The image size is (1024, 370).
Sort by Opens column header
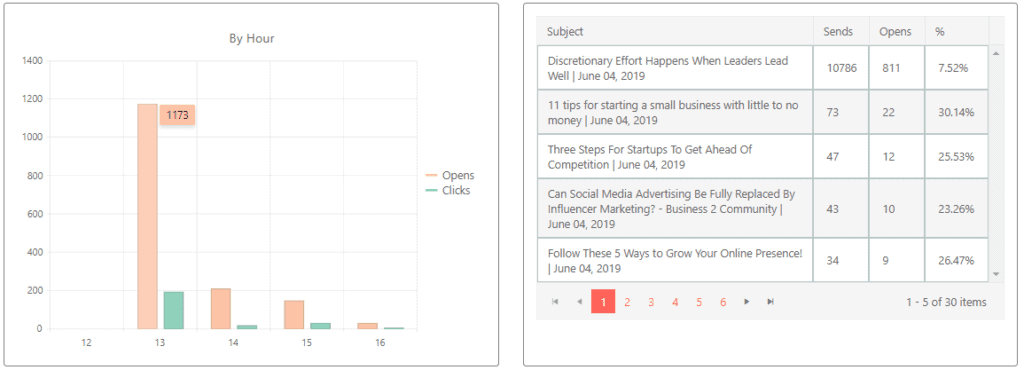pos(897,31)
